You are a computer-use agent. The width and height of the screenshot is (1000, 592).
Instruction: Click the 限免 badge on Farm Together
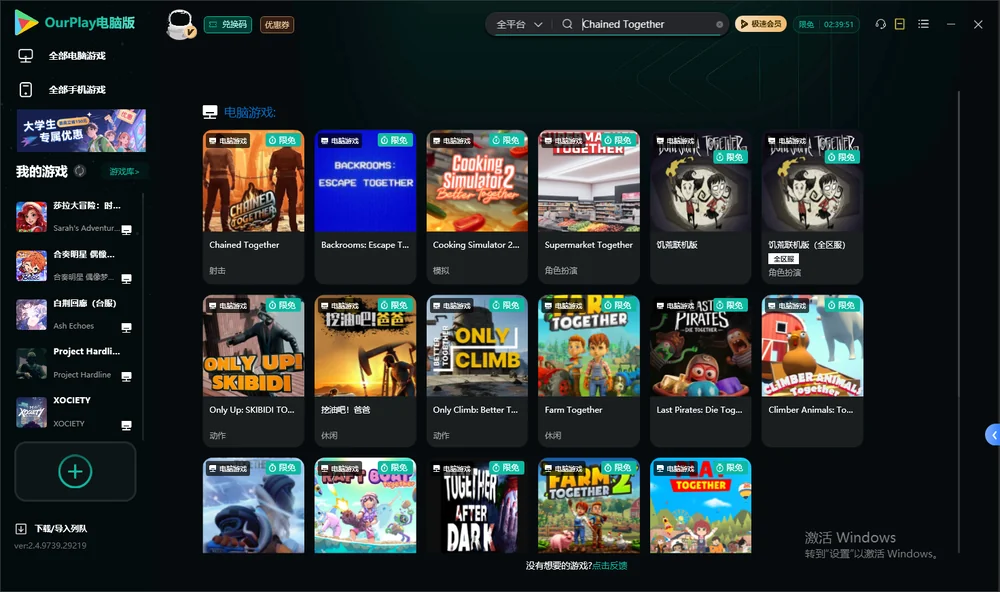coord(617,306)
